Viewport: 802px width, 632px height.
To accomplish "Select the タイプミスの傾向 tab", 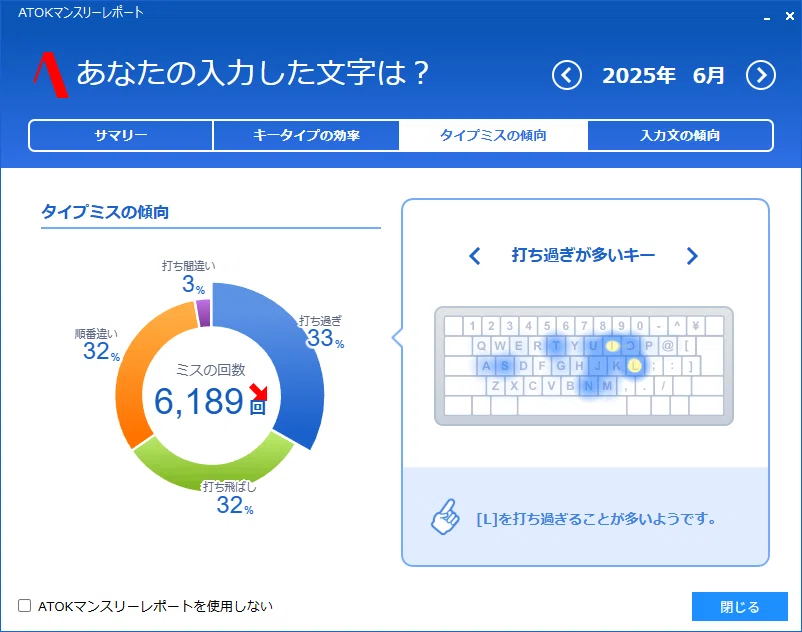I will [x=493, y=136].
